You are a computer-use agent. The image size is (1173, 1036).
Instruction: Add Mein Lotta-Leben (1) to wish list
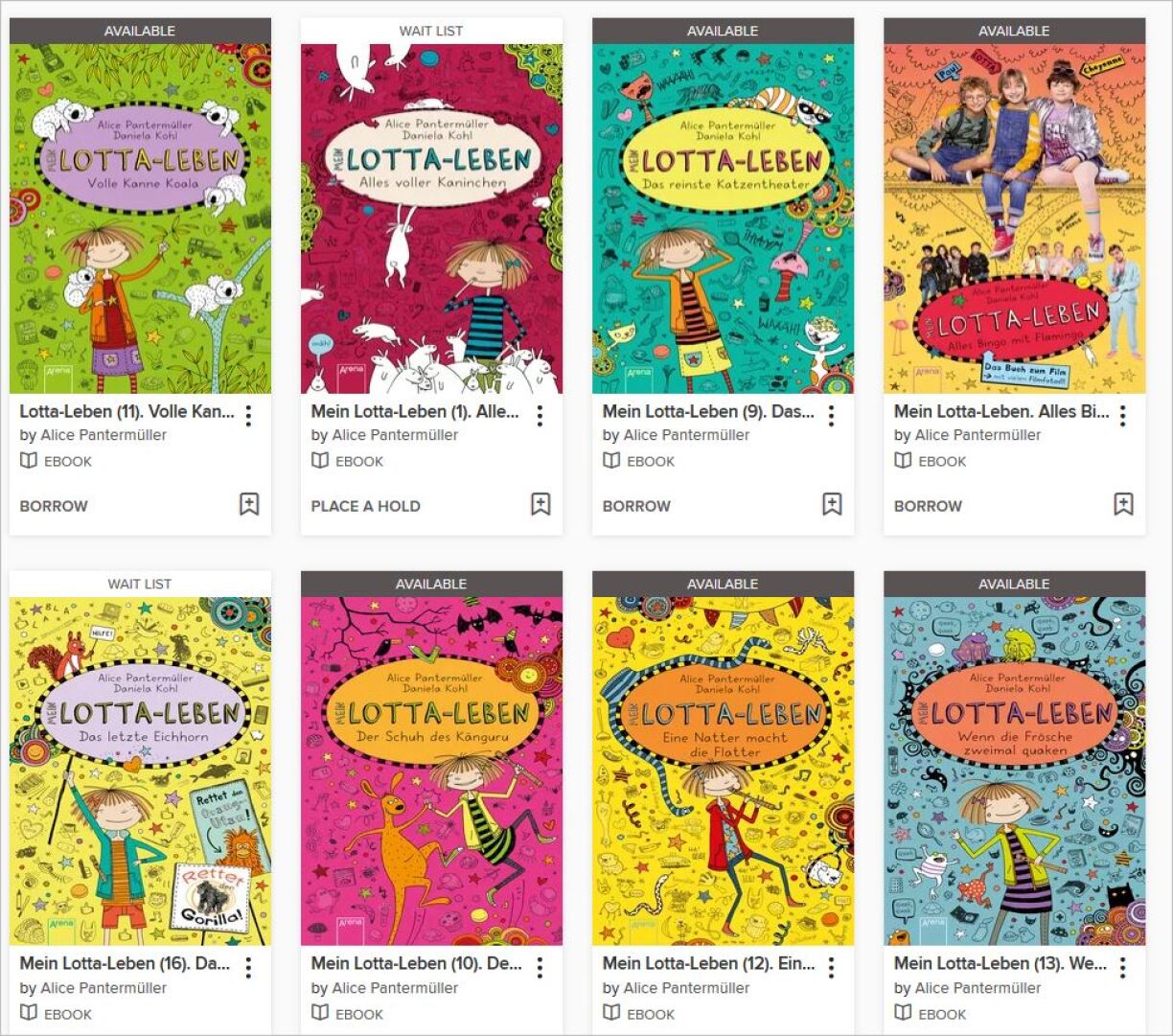[540, 504]
